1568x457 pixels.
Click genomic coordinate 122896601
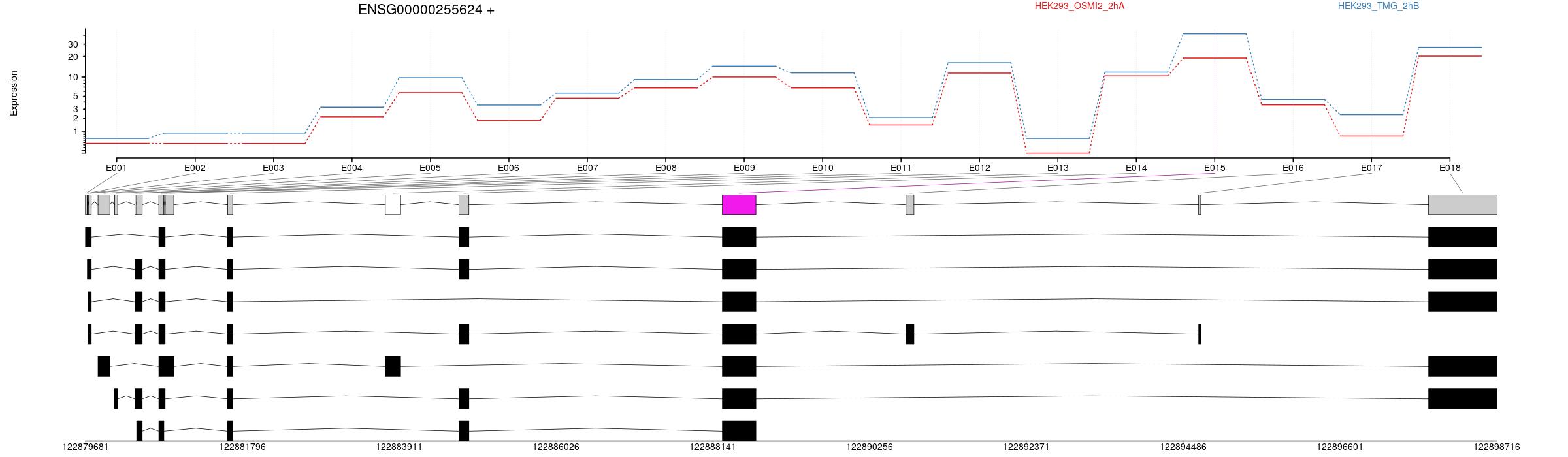pos(1340,447)
